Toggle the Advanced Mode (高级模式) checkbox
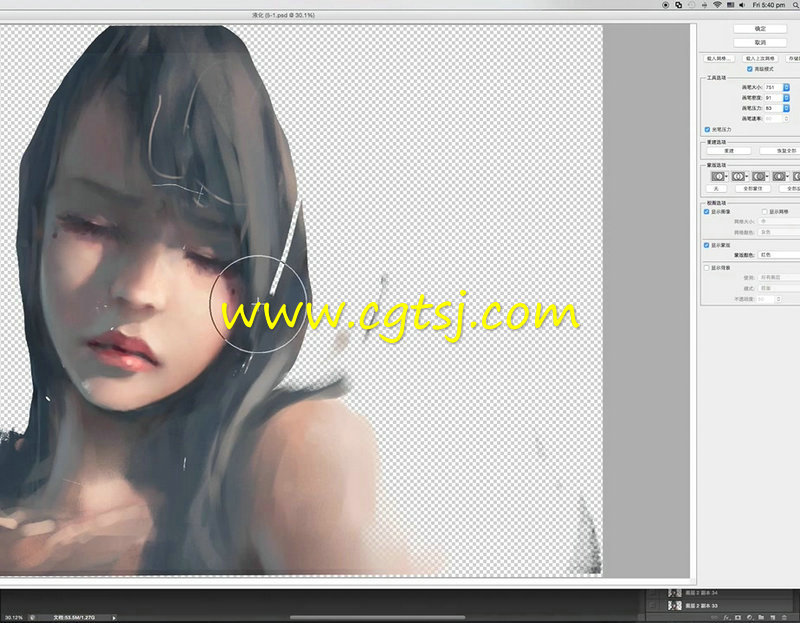 pyautogui.click(x=749, y=69)
